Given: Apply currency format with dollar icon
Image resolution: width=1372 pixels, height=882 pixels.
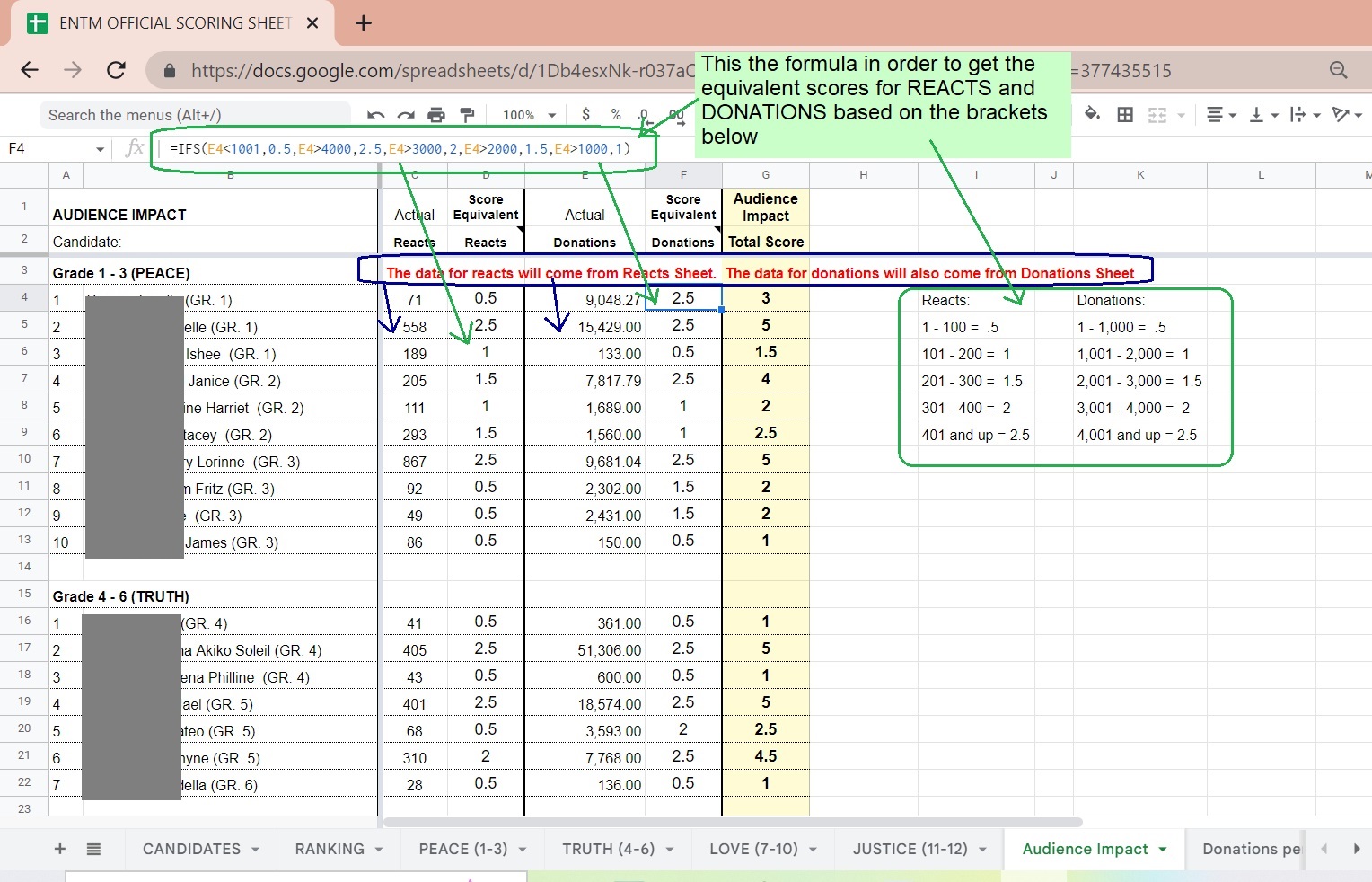Looking at the screenshot, I should tap(586, 115).
